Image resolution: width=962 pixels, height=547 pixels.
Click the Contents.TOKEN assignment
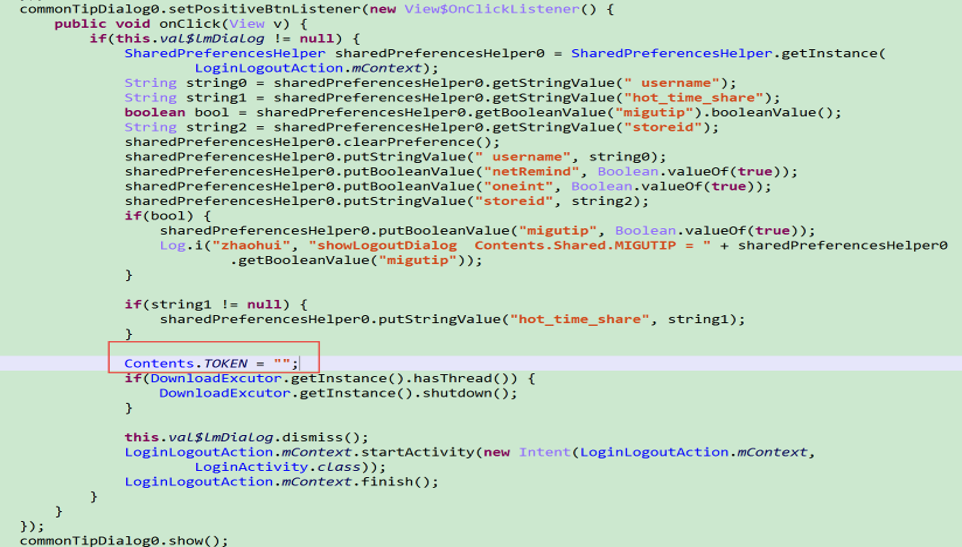211,363
